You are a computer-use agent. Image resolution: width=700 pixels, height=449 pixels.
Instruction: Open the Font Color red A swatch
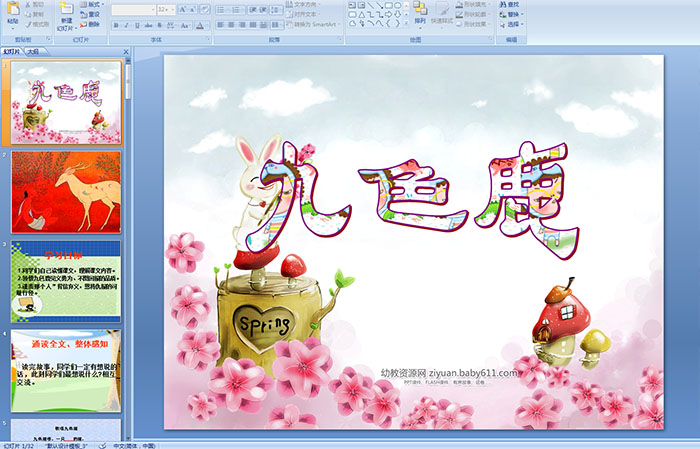(200, 25)
